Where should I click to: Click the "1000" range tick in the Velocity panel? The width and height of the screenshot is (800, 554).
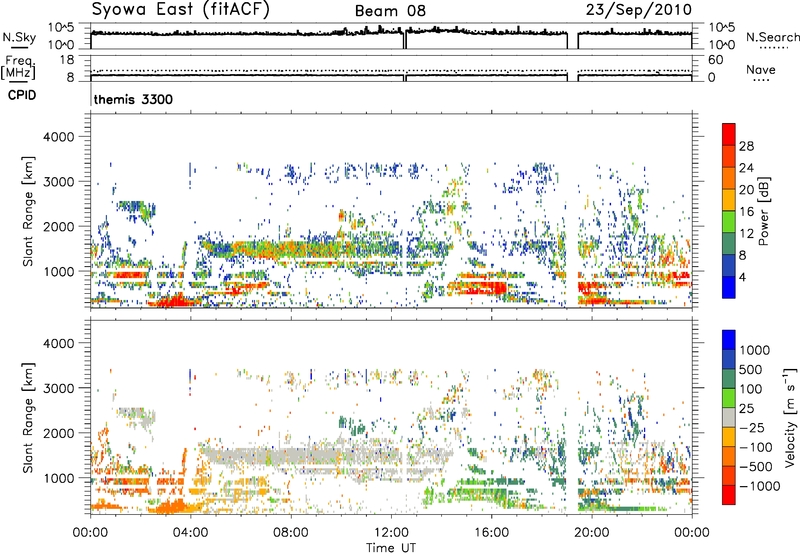point(59,478)
